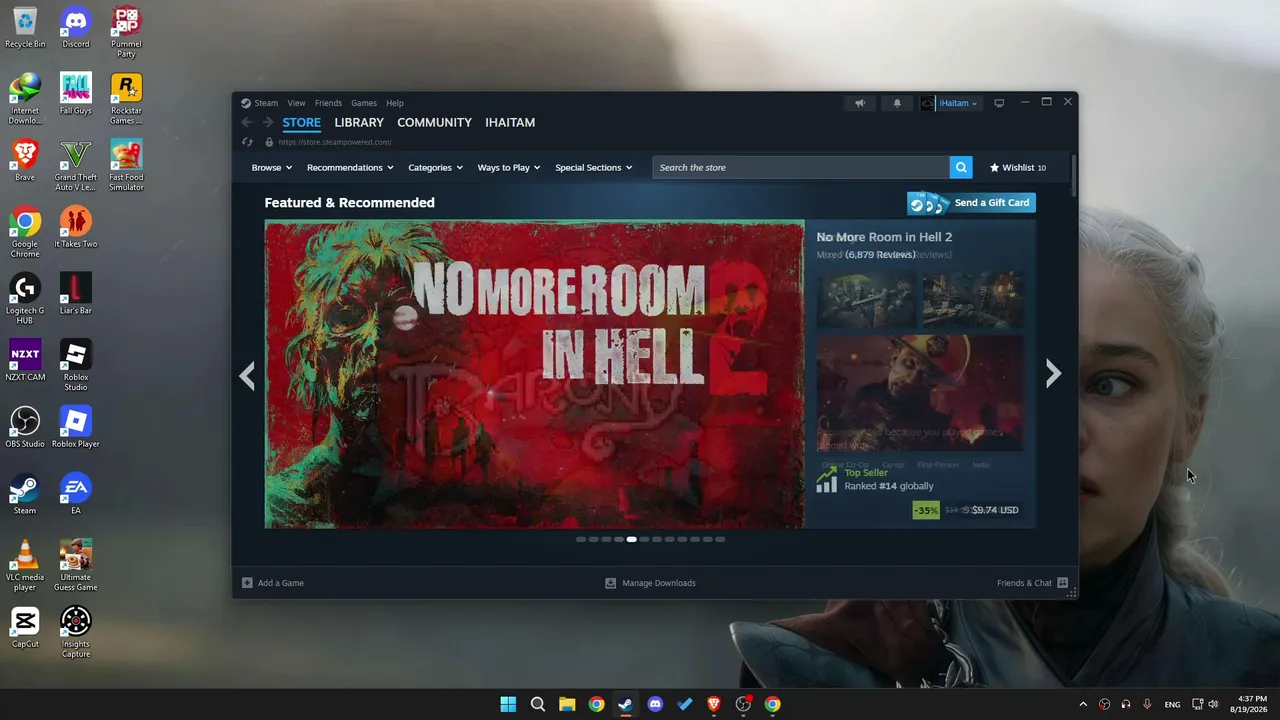
Task: Enter Big Picture mode via monitor icon
Action: tap(999, 103)
